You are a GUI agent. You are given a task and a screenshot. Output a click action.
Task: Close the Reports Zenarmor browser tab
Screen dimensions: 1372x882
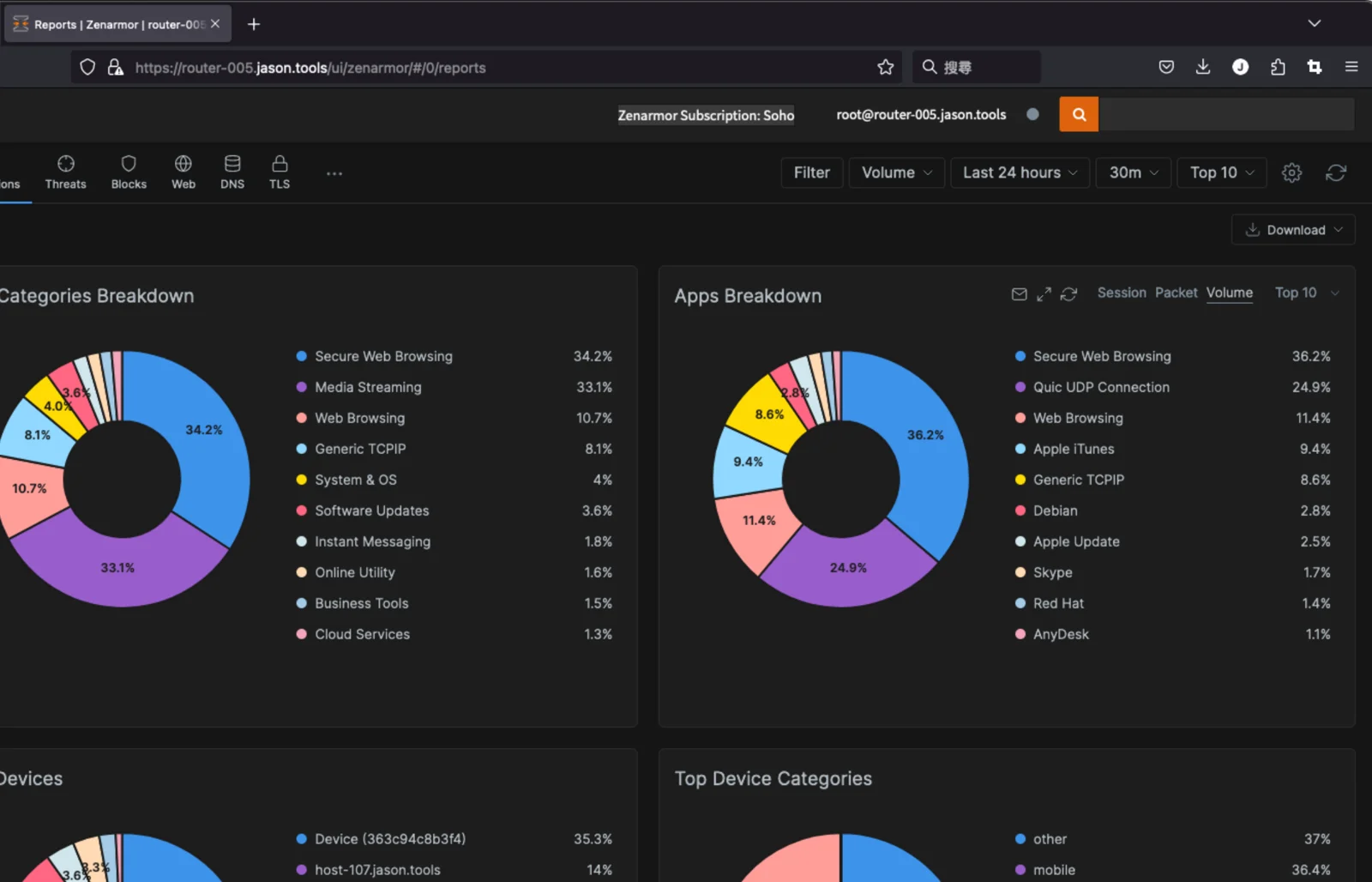pyautogui.click(x=215, y=24)
